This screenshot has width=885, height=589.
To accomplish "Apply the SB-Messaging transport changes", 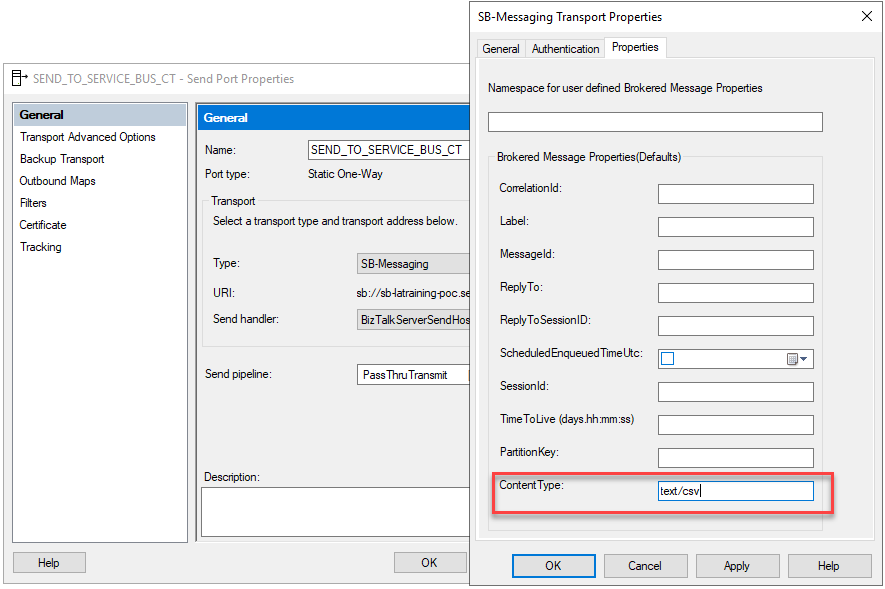I will coord(737,565).
